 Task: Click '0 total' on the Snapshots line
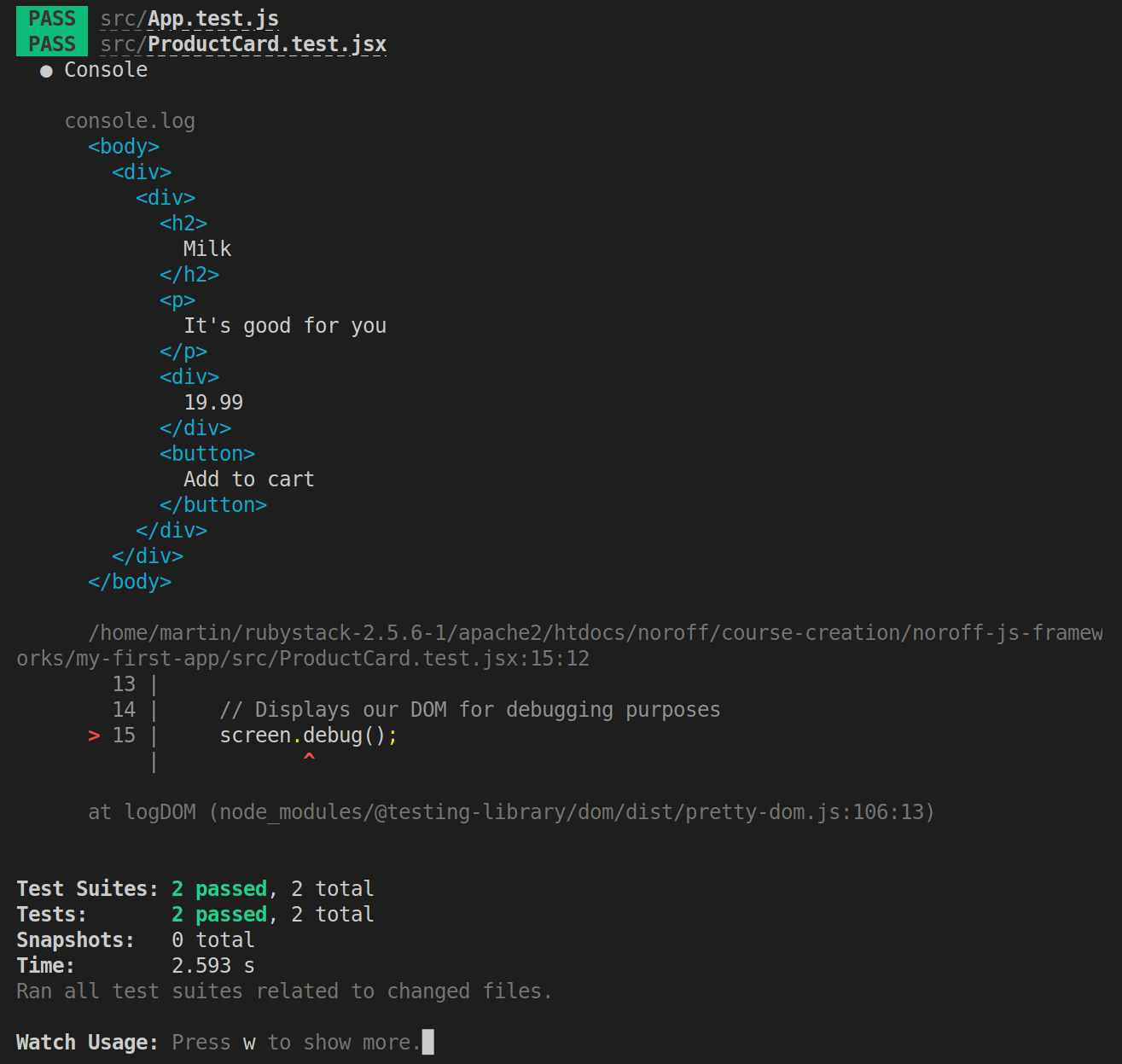(x=213, y=940)
